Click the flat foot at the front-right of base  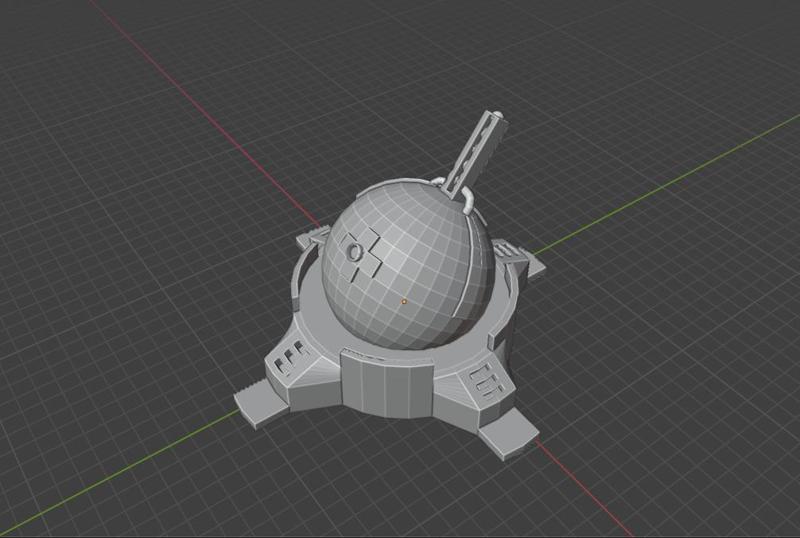click(508, 433)
